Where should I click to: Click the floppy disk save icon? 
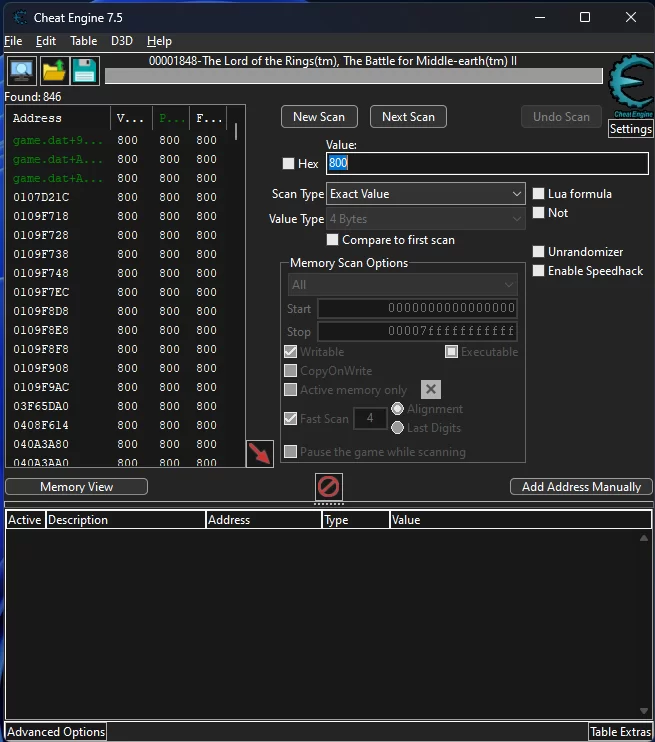click(x=85, y=71)
